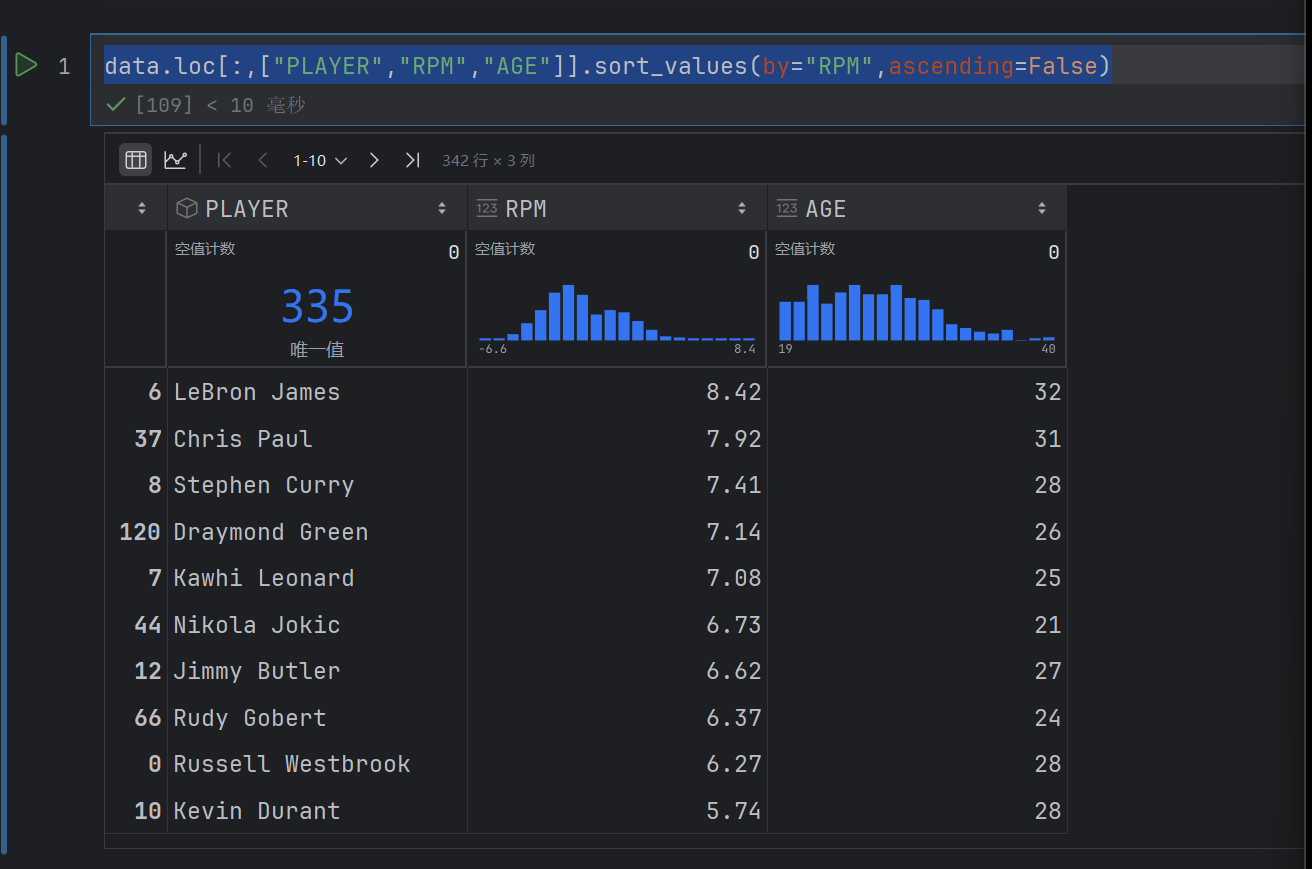Open the RPM column sort menu
1312x869 pixels.
[742, 209]
